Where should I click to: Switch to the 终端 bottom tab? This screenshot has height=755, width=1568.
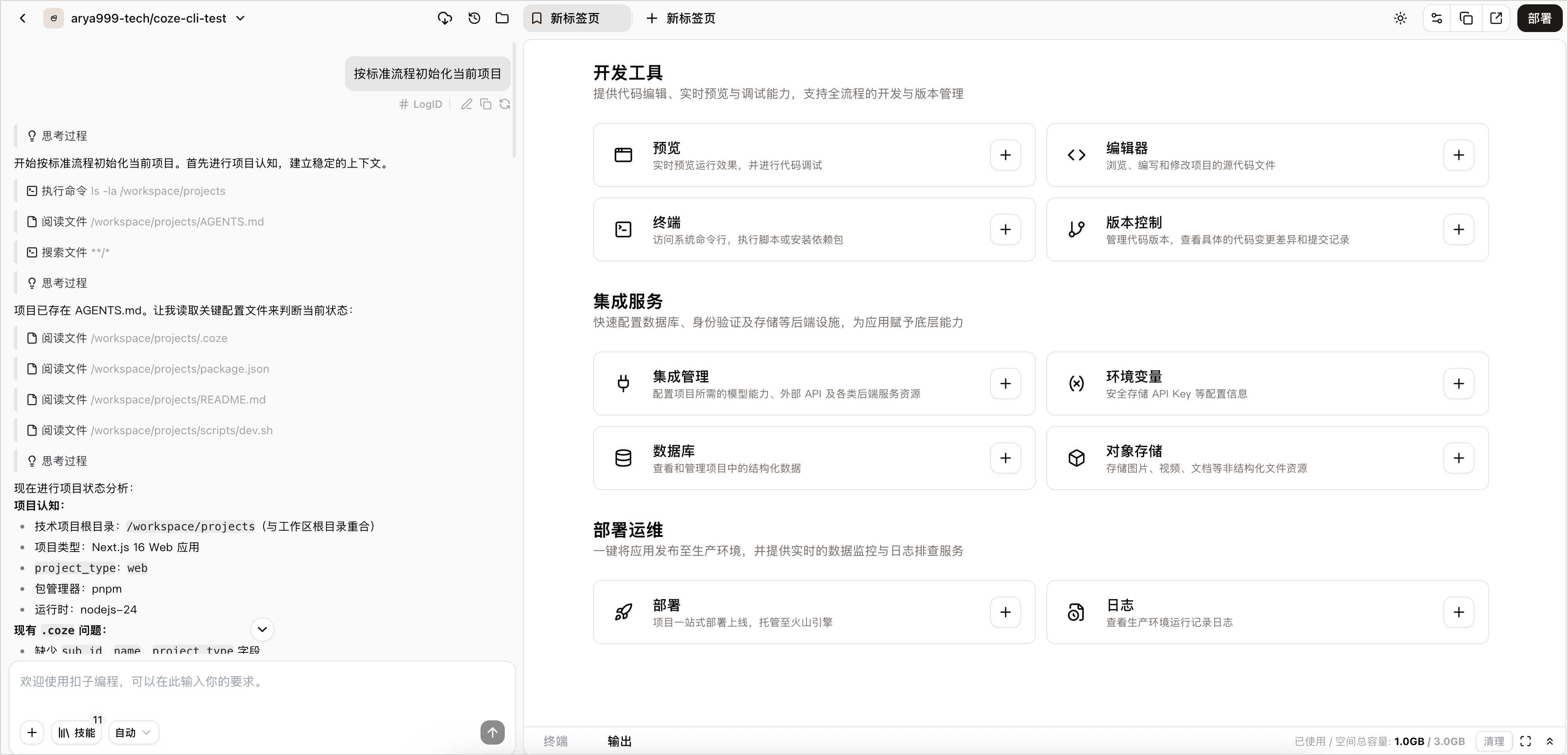click(555, 741)
